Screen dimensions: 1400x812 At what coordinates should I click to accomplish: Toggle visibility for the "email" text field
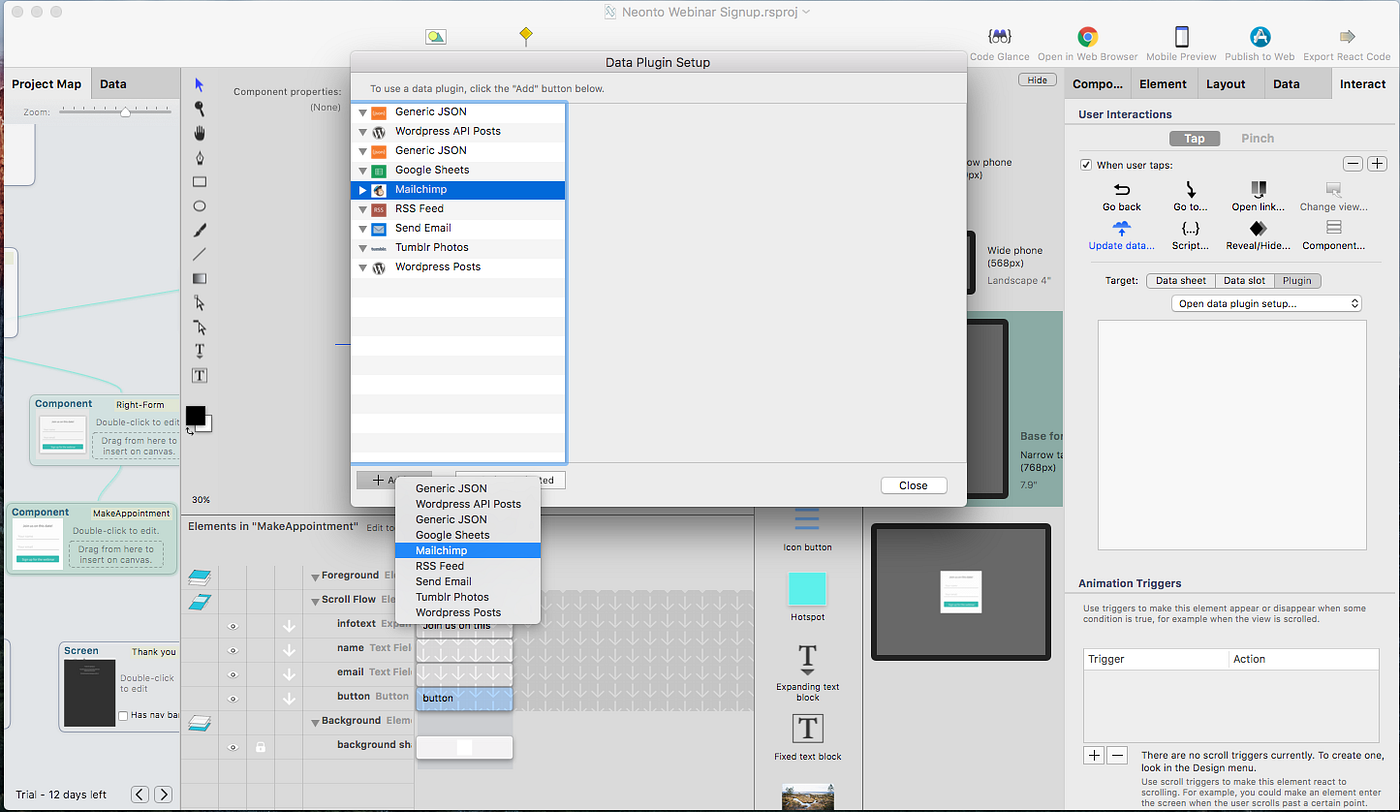pos(231,672)
